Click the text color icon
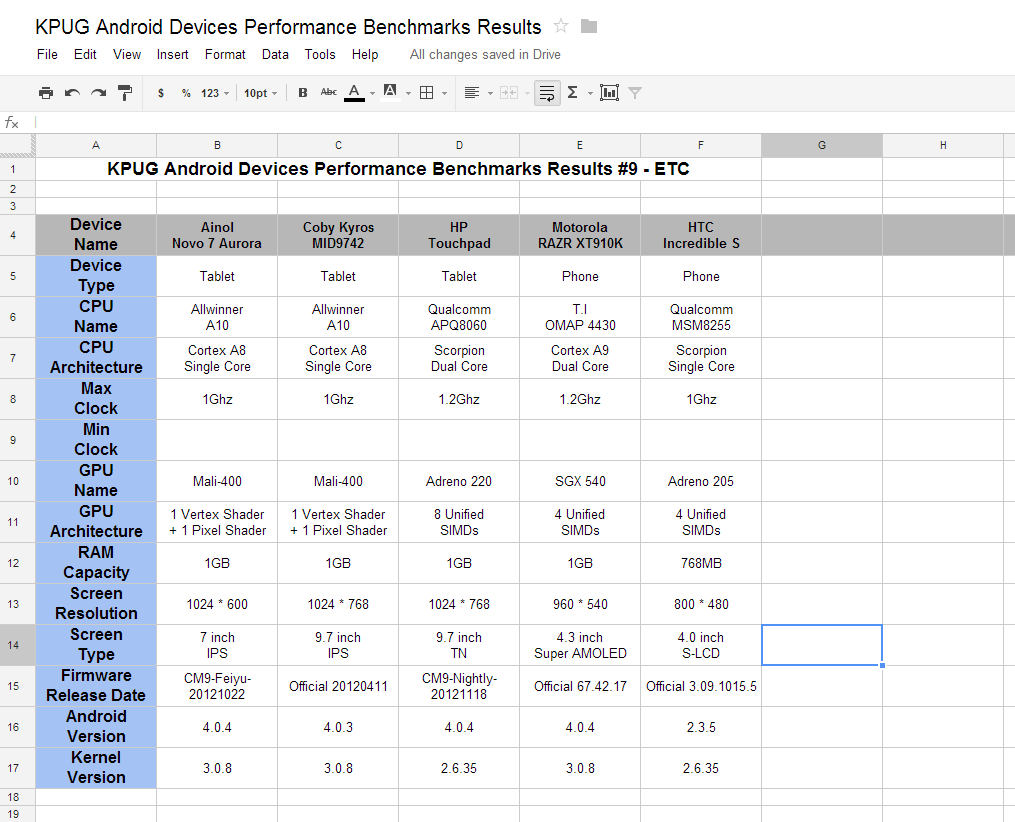Image resolution: width=1015 pixels, height=822 pixels. tap(354, 93)
